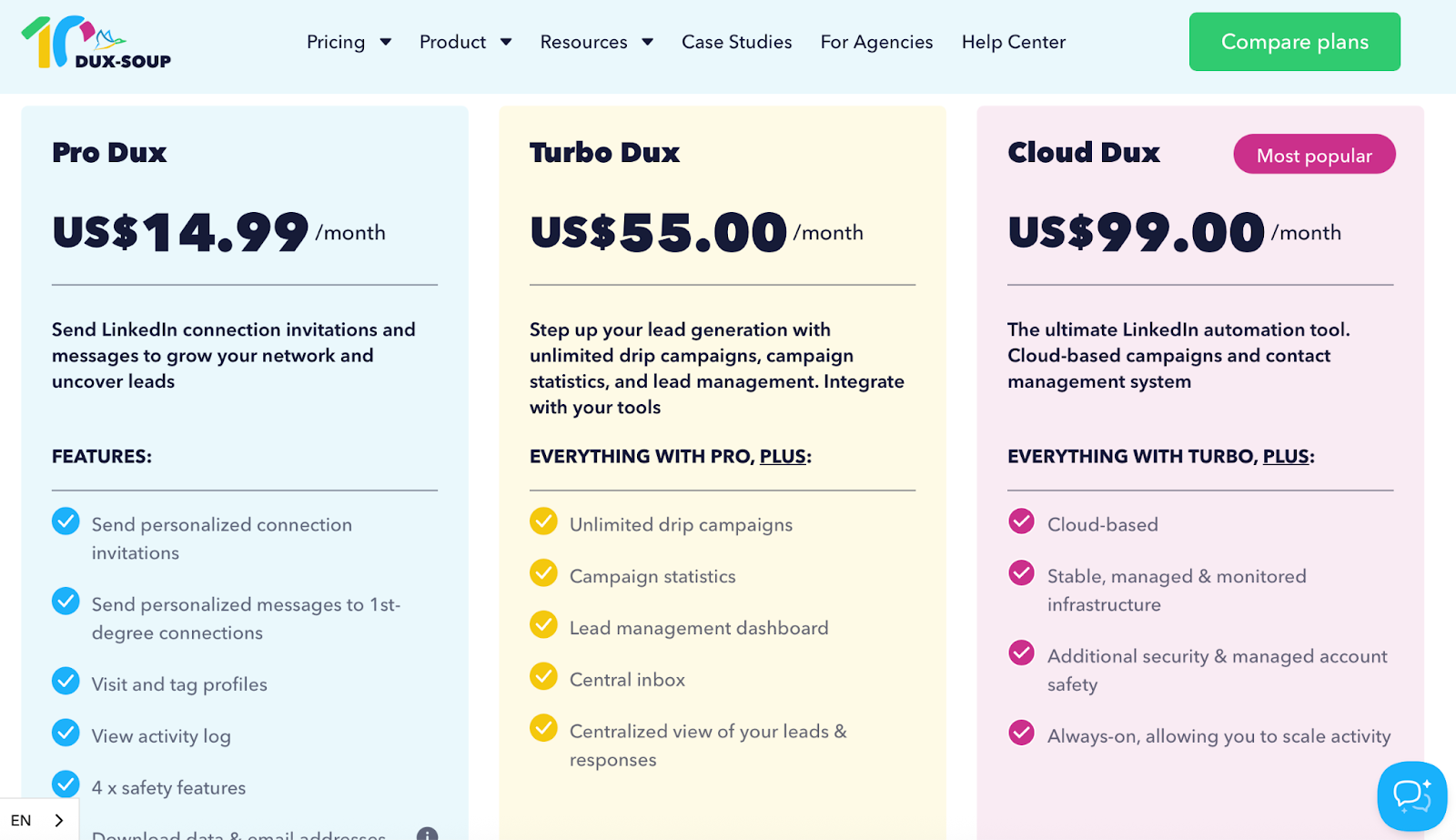Go to the Help Center
The width and height of the screenshot is (1456, 840).
(x=1013, y=42)
